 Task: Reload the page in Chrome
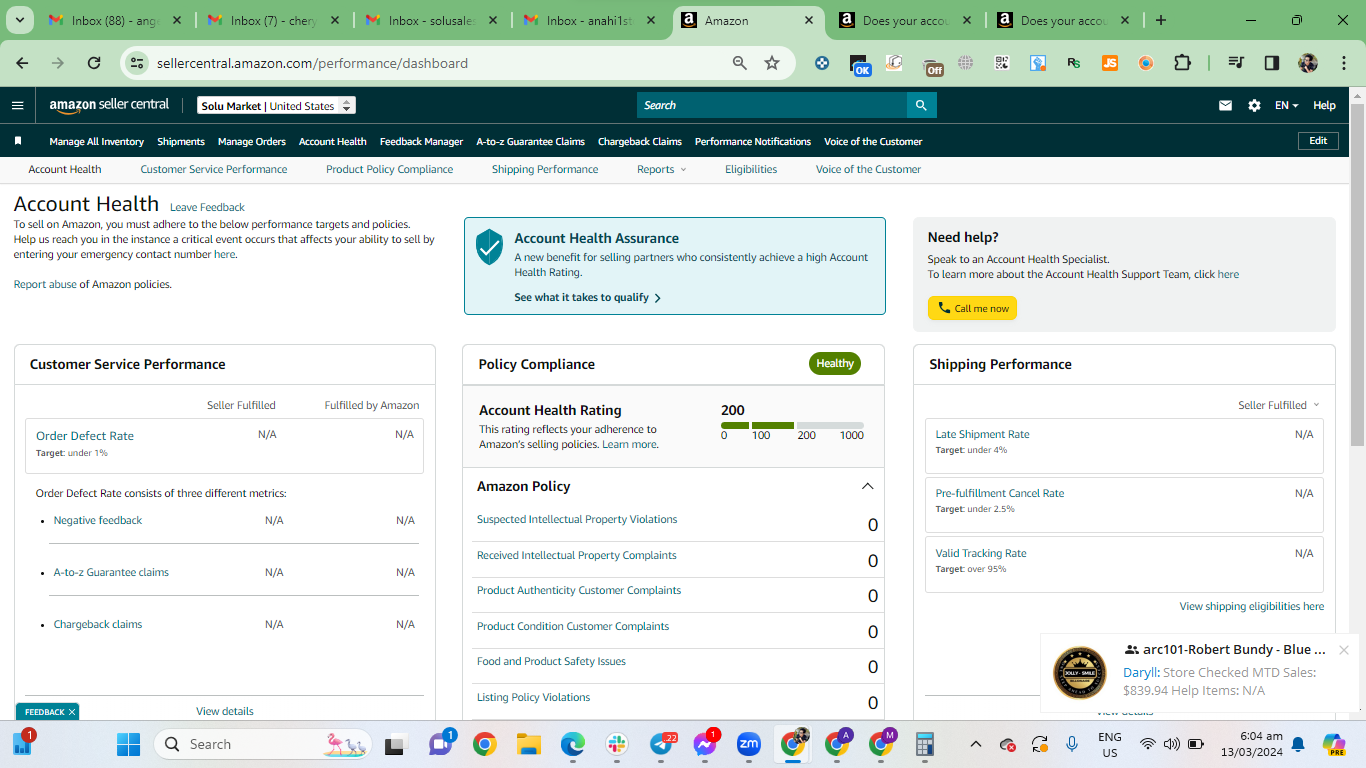click(x=94, y=63)
